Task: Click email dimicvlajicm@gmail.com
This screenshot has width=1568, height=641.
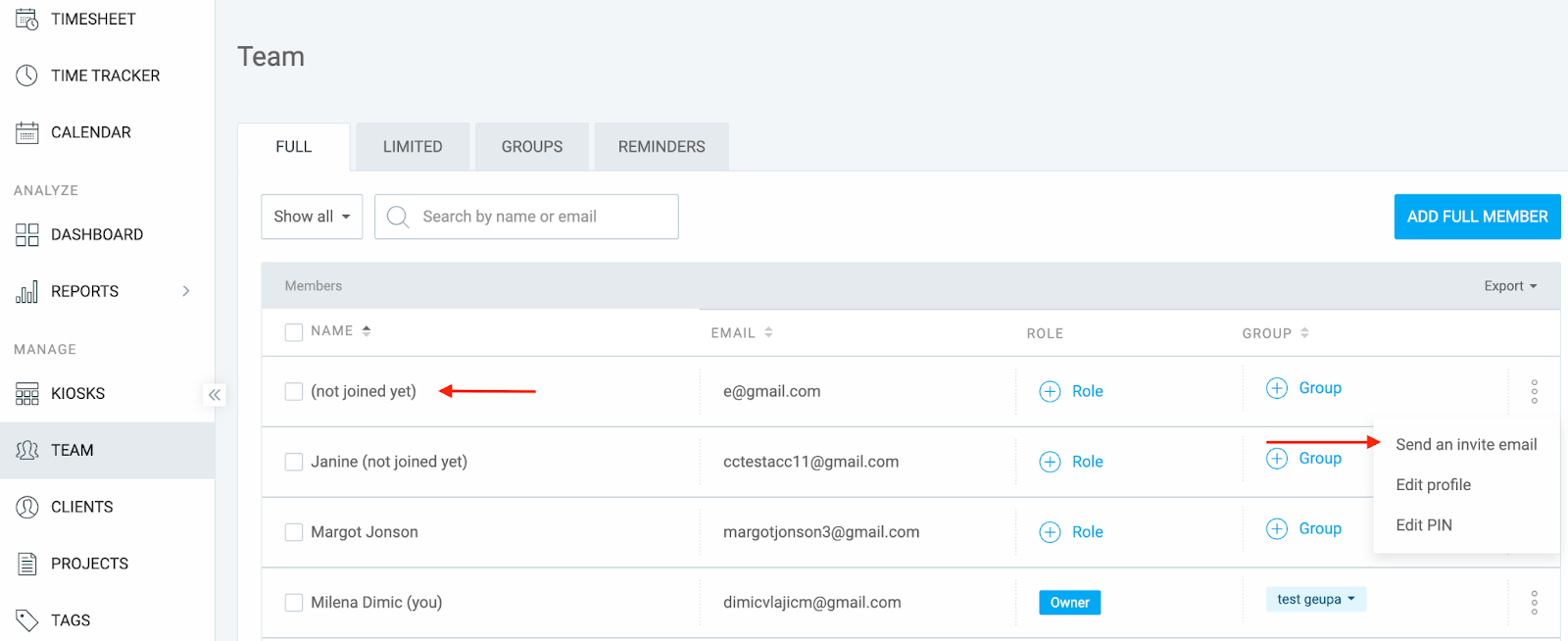Action: click(812, 603)
